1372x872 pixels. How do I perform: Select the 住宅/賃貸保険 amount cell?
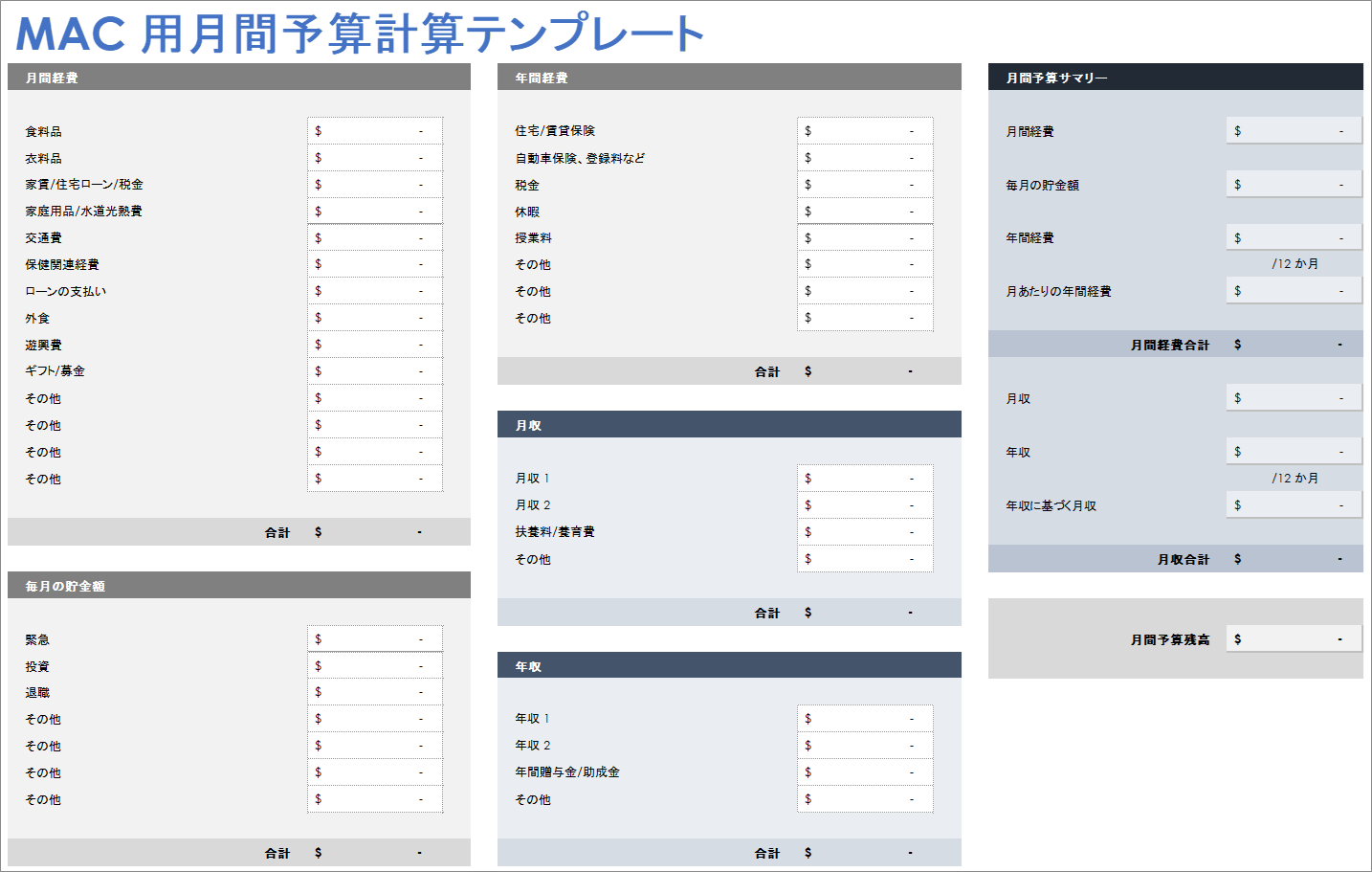pyautogui.click(x=865, y=131)
